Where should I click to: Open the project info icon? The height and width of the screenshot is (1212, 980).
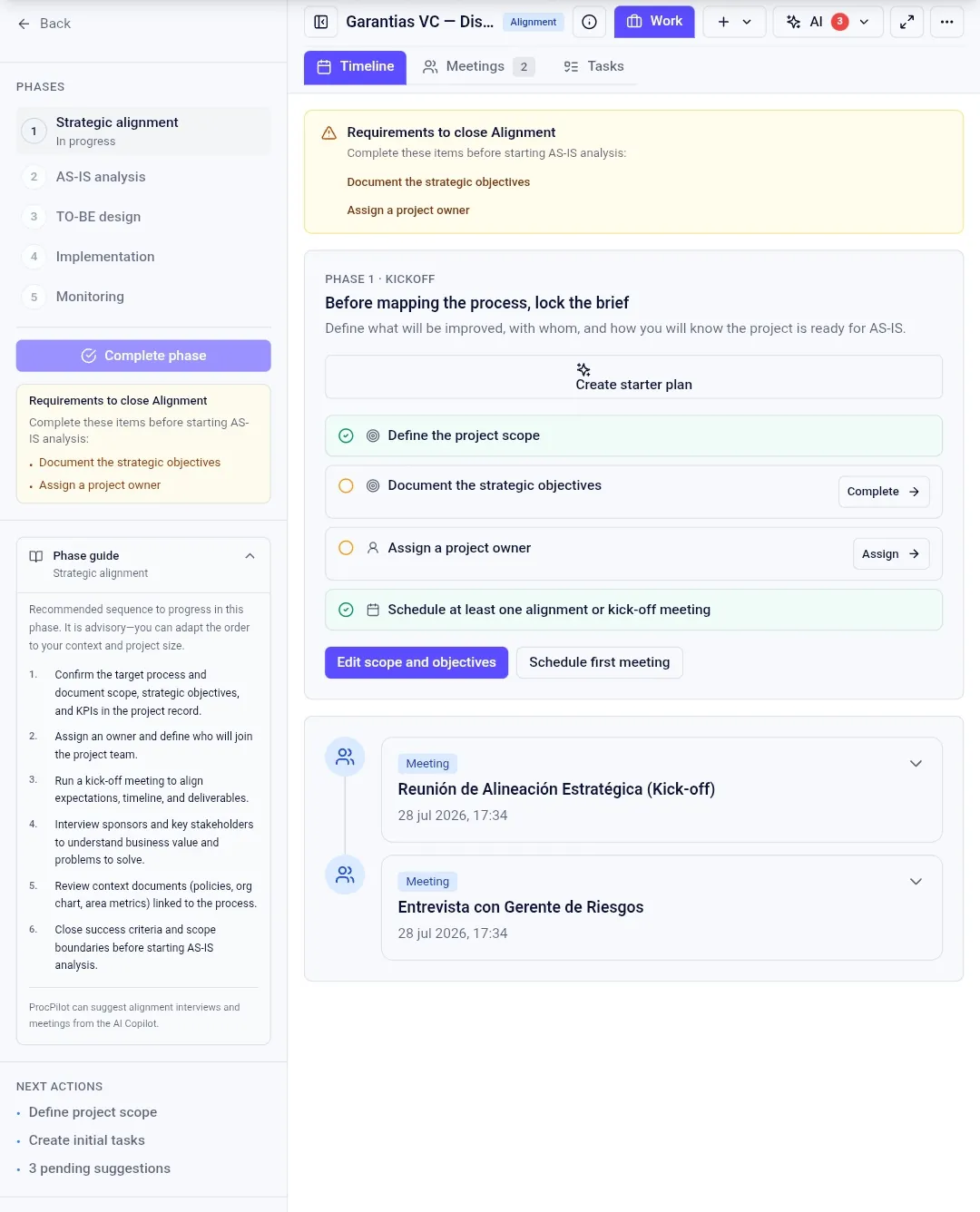(x=590, y=22)
